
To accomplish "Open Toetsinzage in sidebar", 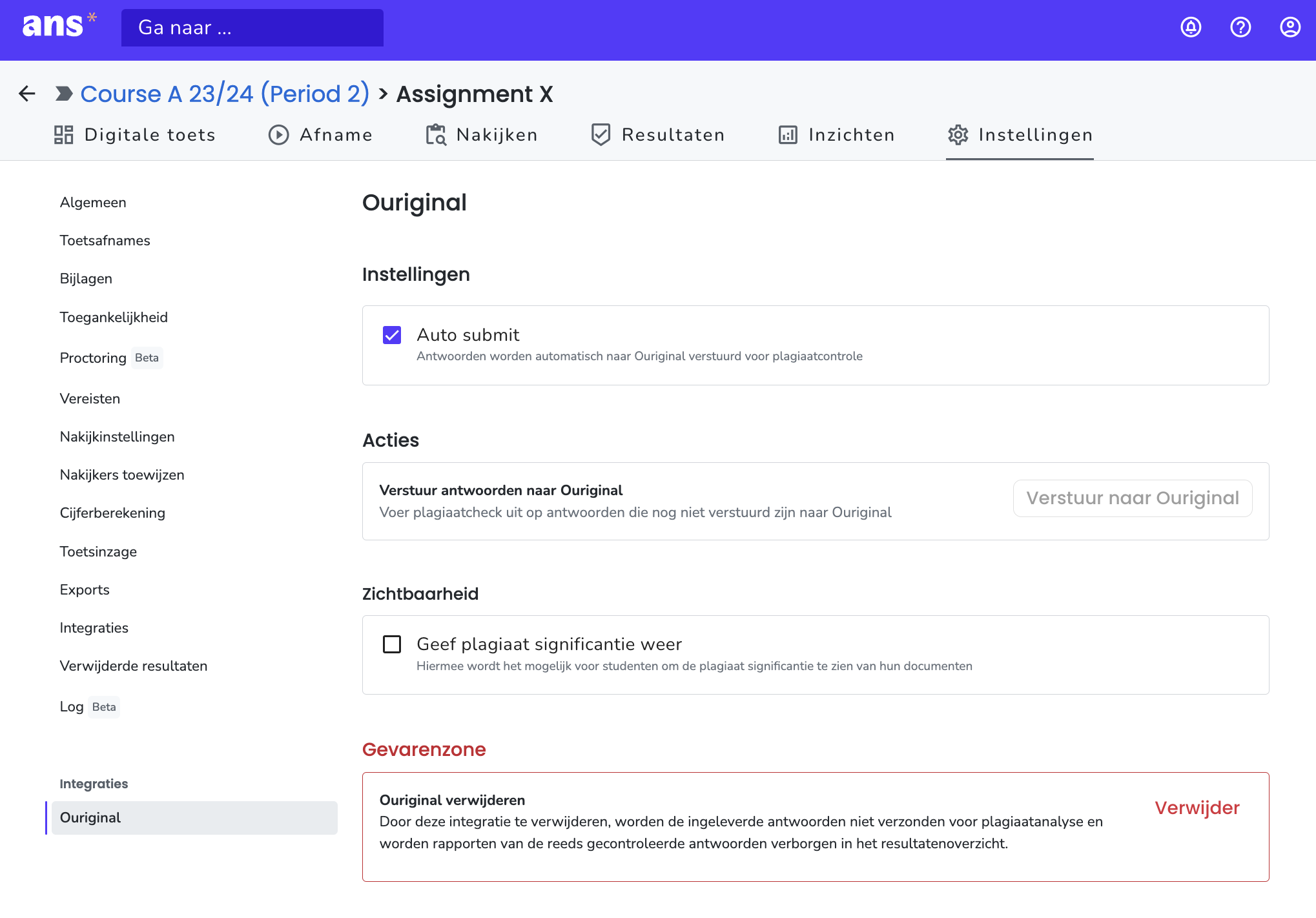I will (x=98, y=552).
